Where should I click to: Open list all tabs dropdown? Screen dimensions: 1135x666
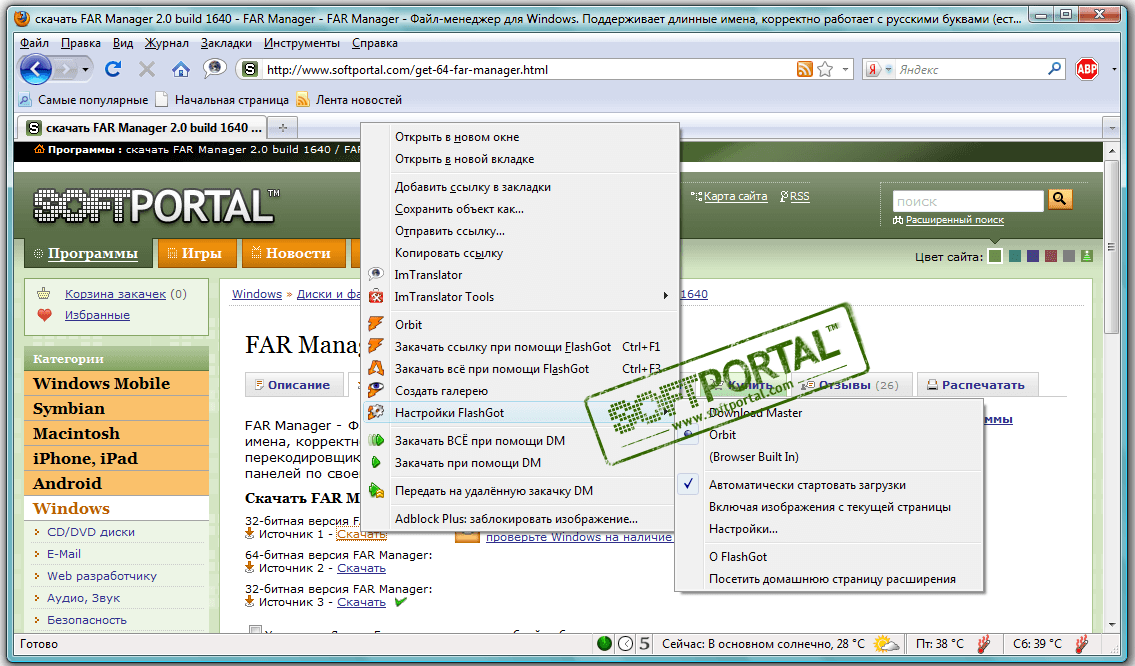(1112, 128)
